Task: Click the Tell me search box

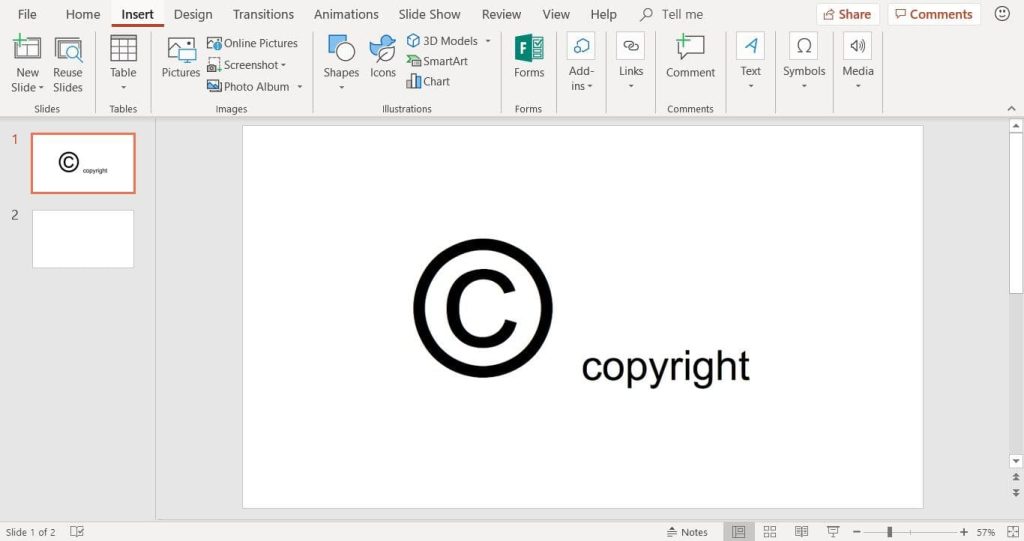Action: [x=672, y=14]
